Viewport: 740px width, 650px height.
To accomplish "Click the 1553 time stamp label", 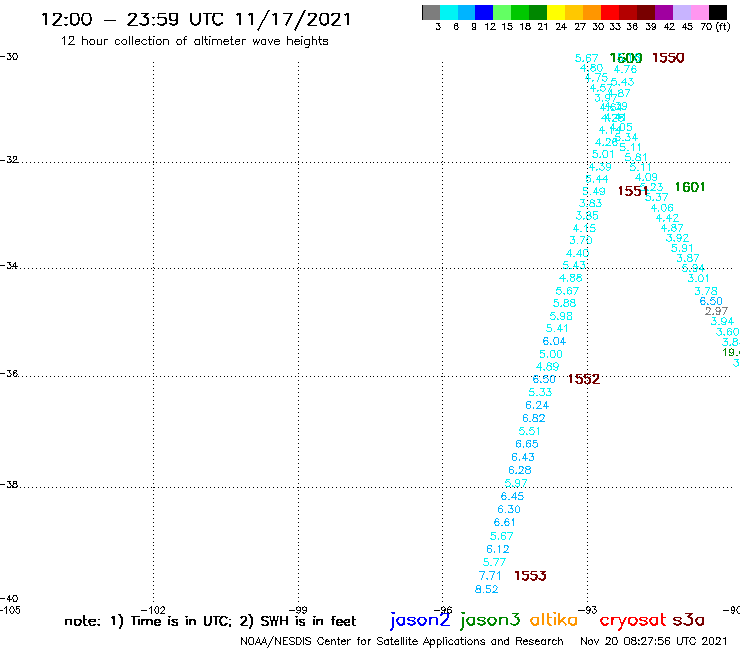I will [530, 575].
